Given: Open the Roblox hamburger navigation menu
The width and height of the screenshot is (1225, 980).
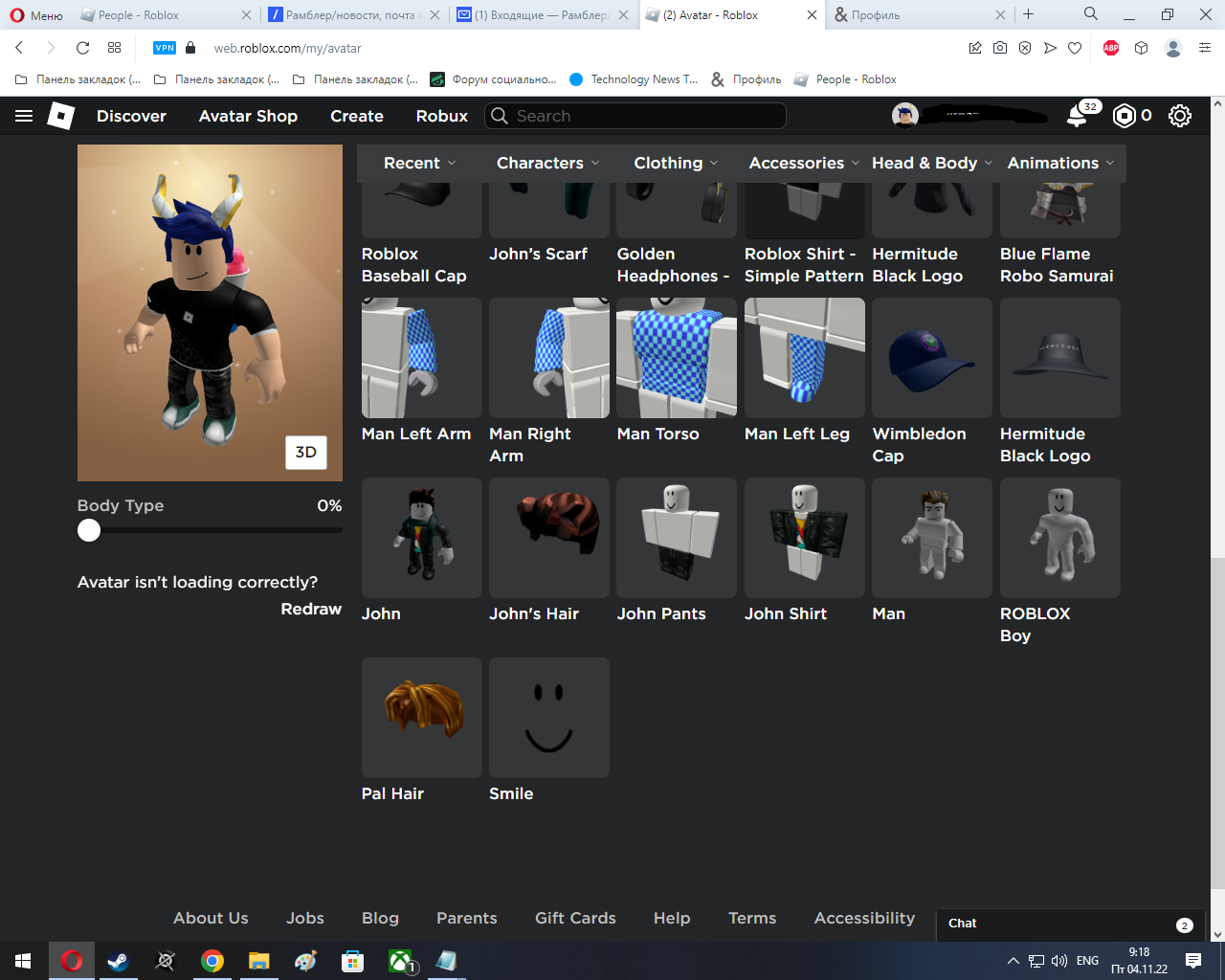Looking at the screenshot, I should (24, 116).
